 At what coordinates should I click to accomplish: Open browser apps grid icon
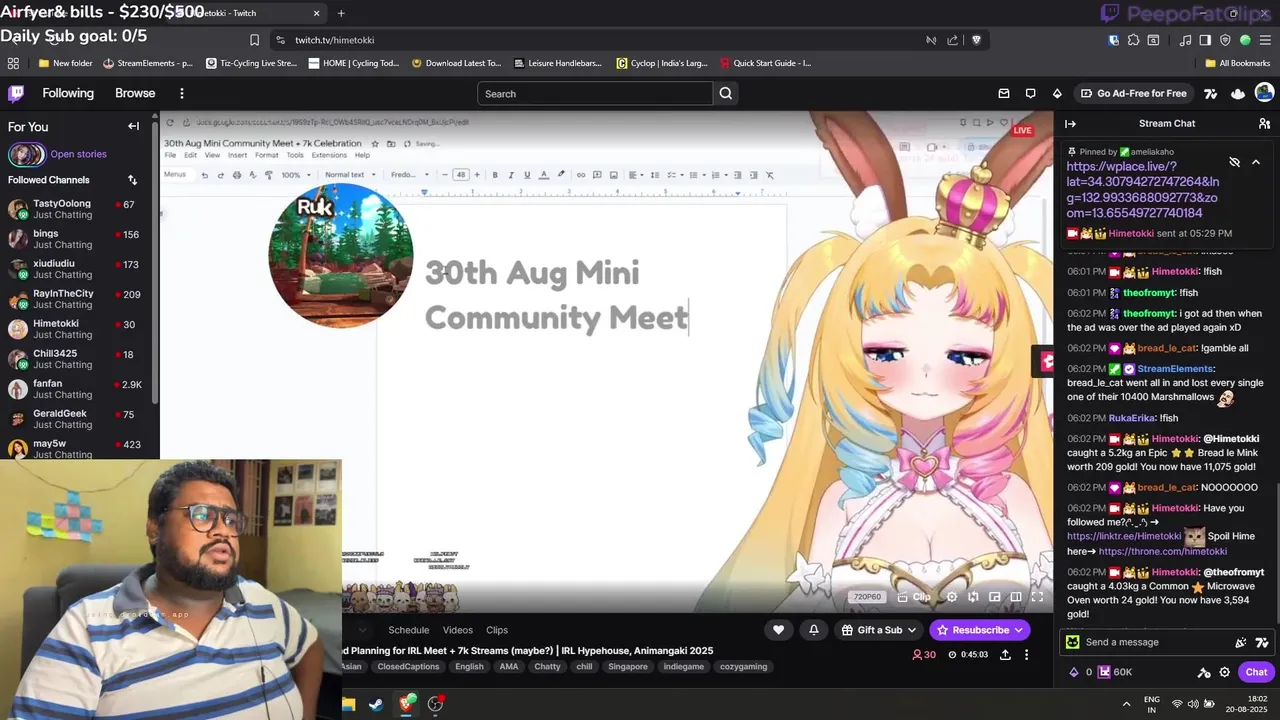coord(13,63)
